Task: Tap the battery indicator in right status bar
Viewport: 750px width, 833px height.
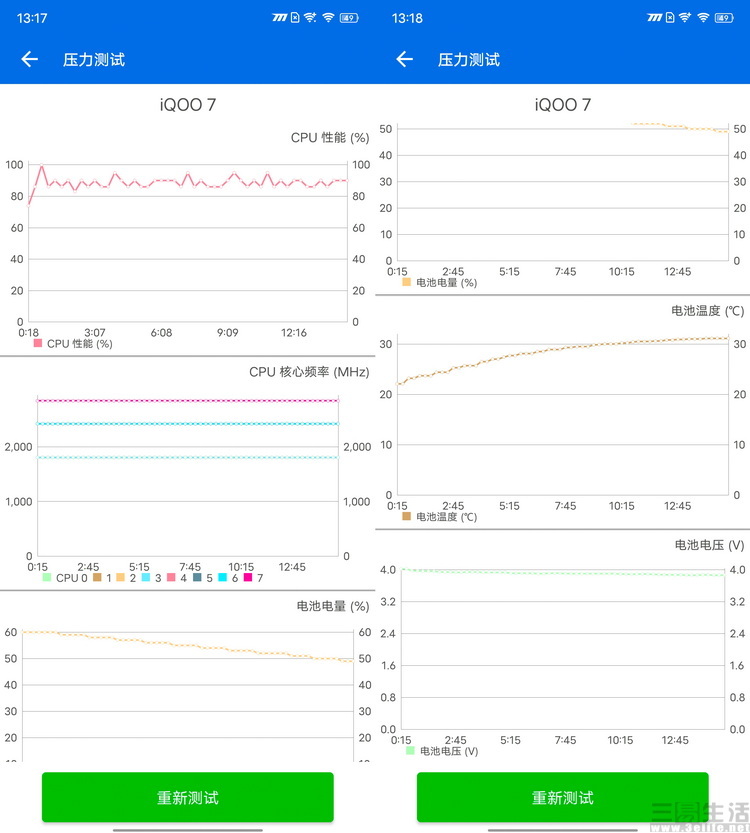Action: [724, 18]
